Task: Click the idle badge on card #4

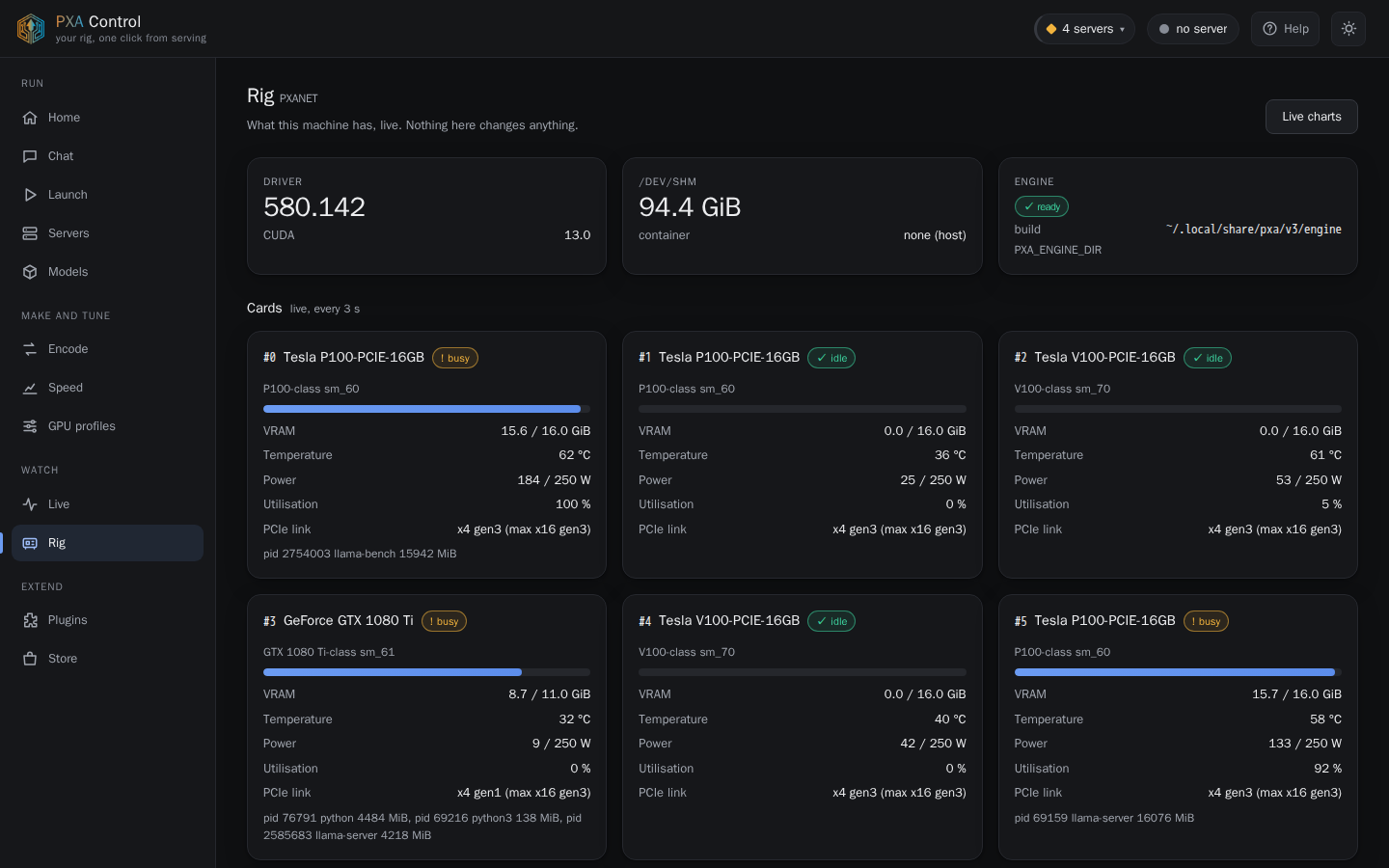Action: tap(831, 621)
